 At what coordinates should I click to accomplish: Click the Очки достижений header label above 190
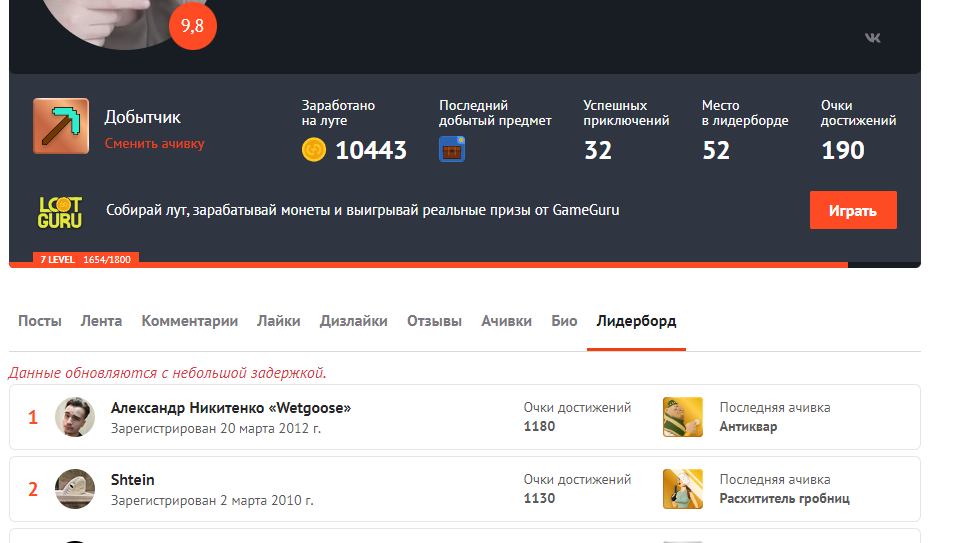[x=858, y=113]
